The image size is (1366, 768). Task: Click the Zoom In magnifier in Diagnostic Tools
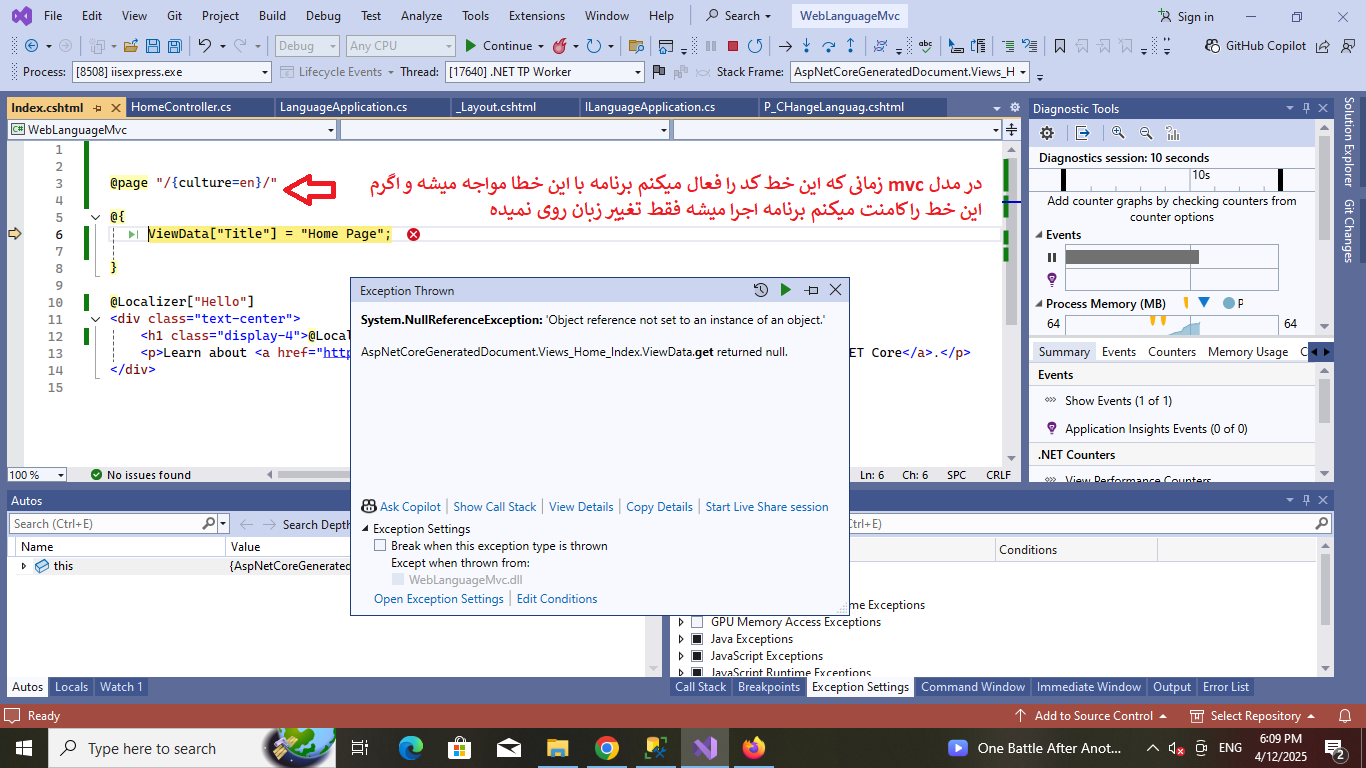click(1118, 133)
